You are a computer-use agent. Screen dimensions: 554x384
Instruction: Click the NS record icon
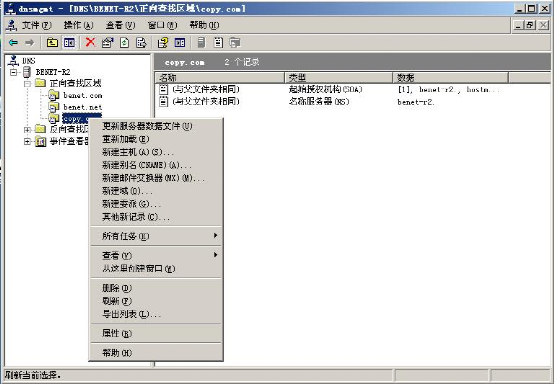tap(163, 101)
